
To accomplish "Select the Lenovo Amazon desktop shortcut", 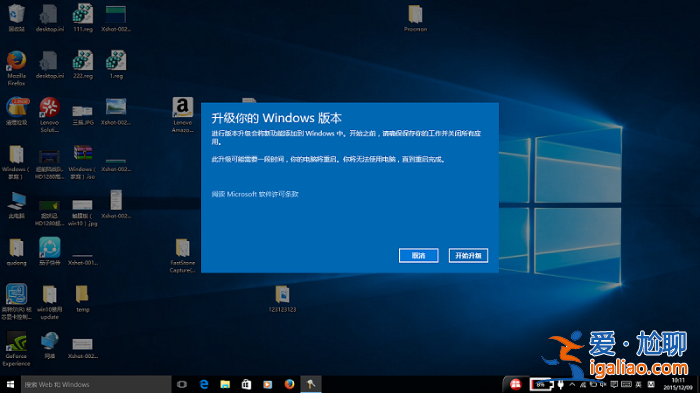I will point(183,115).
